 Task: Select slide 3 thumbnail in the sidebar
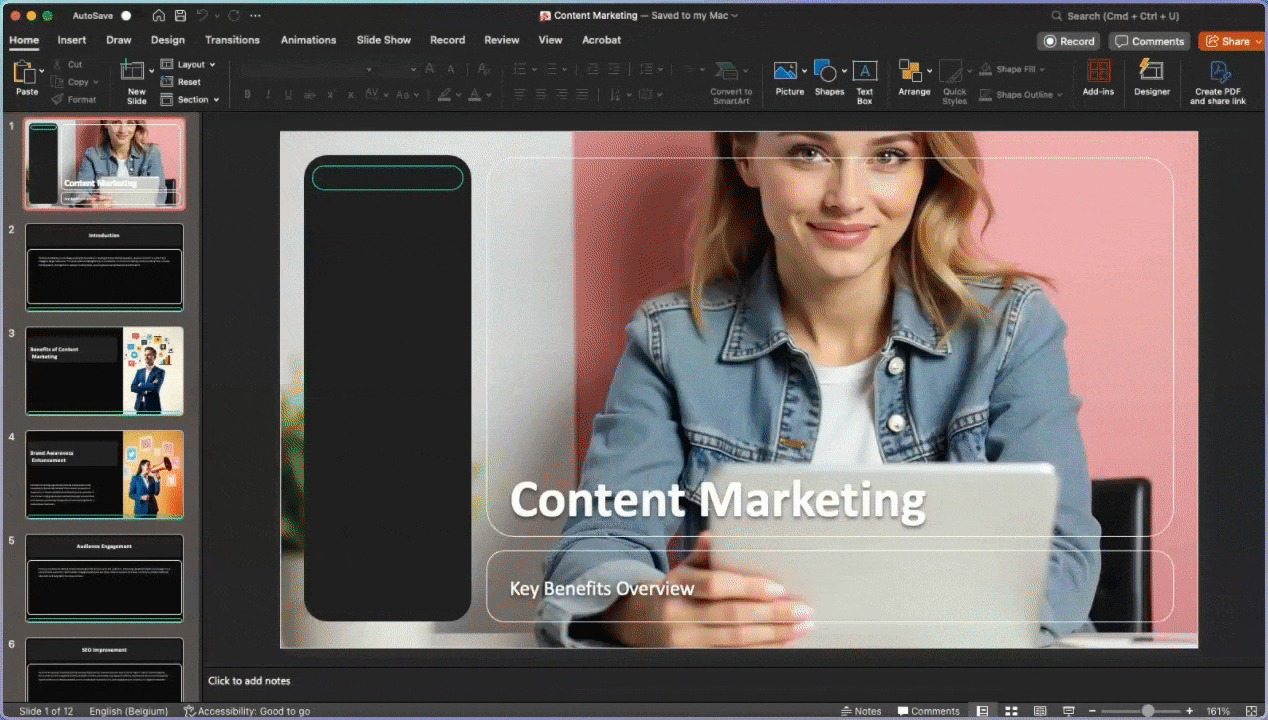[104, 370]
